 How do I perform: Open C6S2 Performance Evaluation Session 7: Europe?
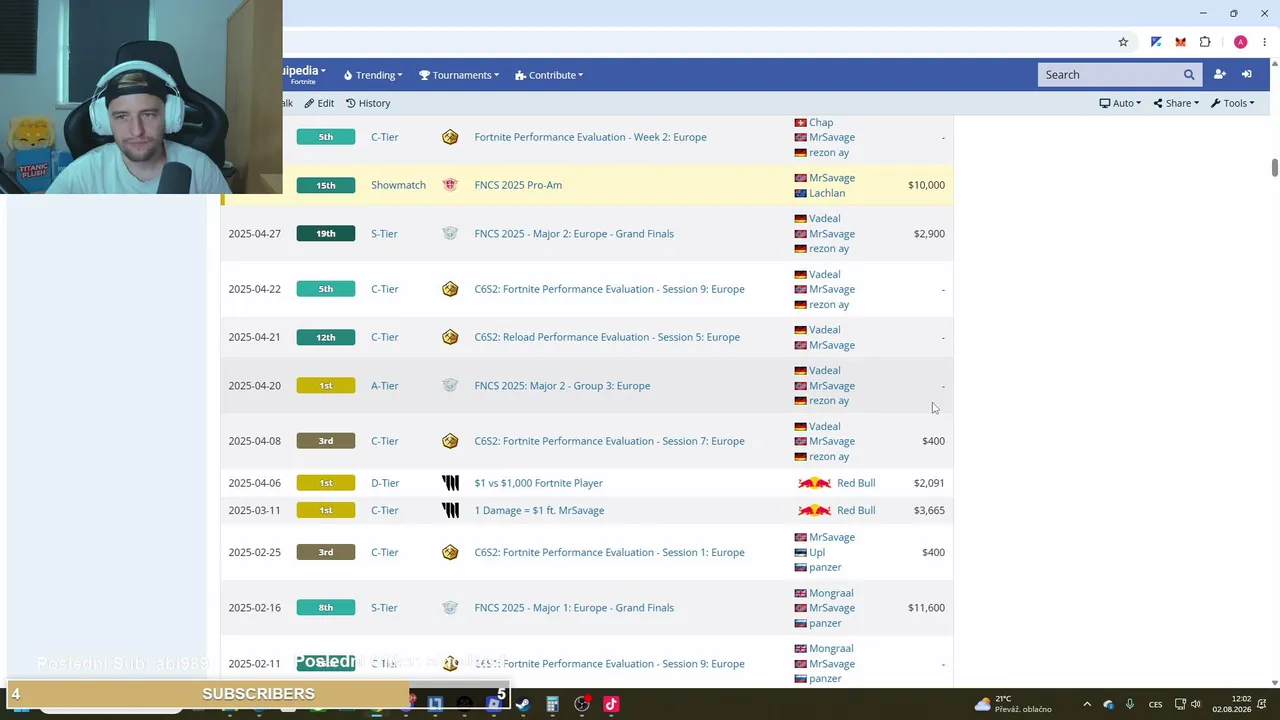[609, 441]
